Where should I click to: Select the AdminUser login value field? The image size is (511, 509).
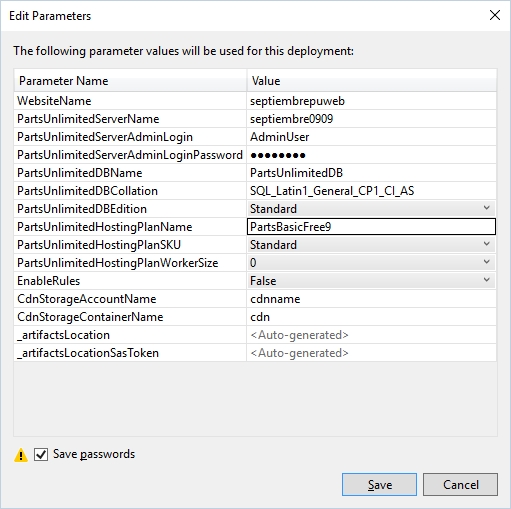click(371, 137)
